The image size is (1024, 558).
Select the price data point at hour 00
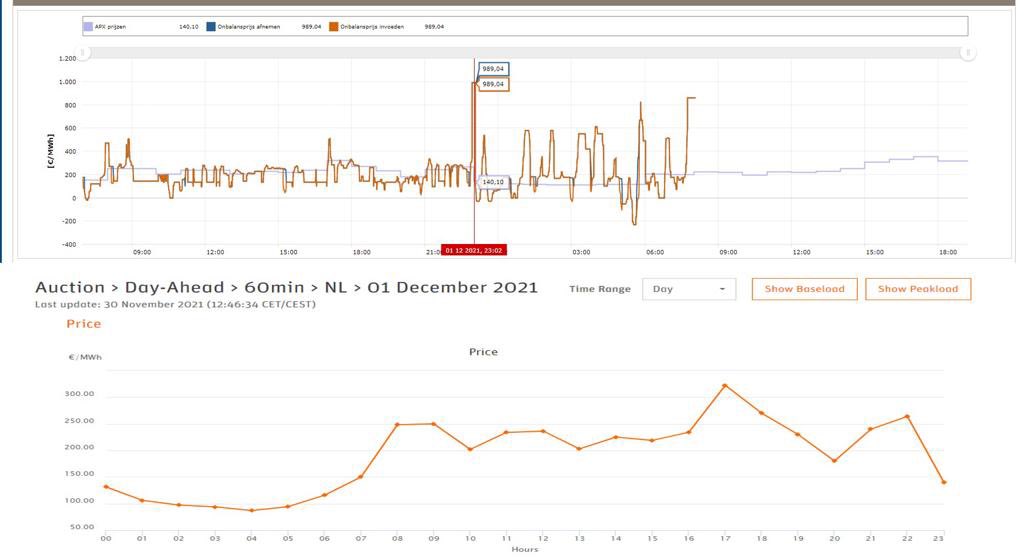[x=106, y=487]
